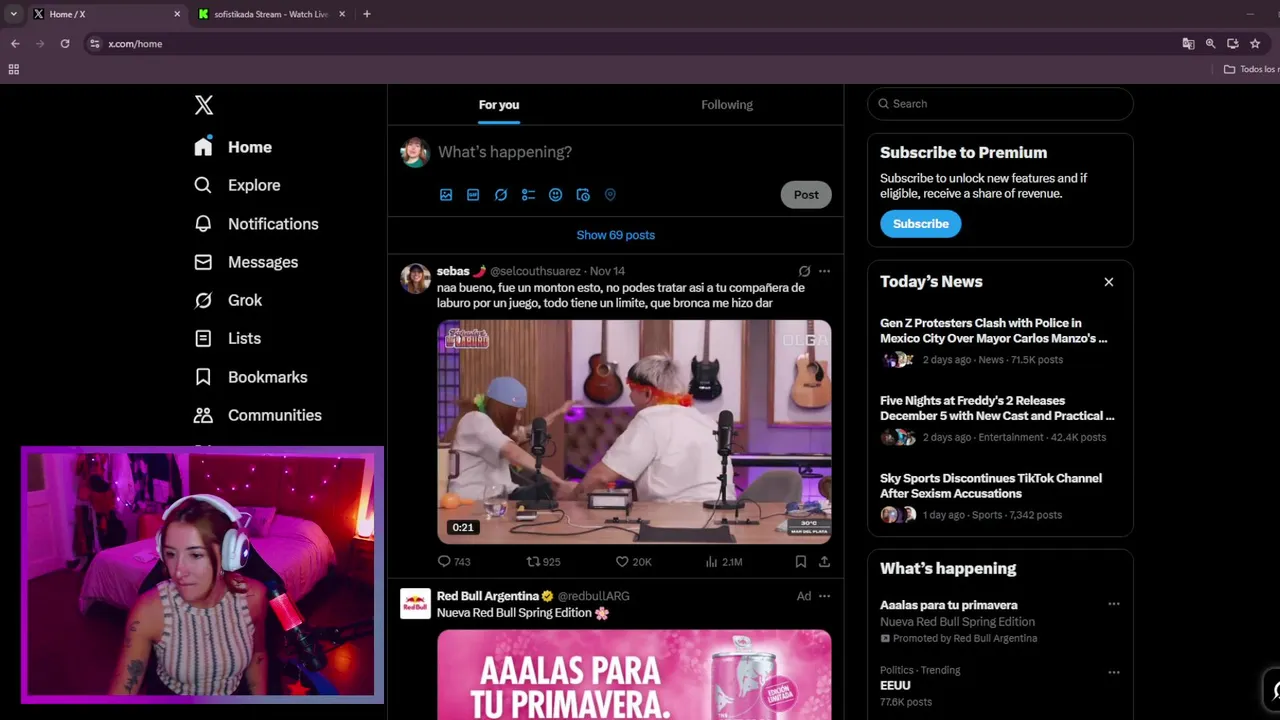Add a GIF to the post
The height and width of the screenshot is (720, 1280).
(x=473, y=195)
